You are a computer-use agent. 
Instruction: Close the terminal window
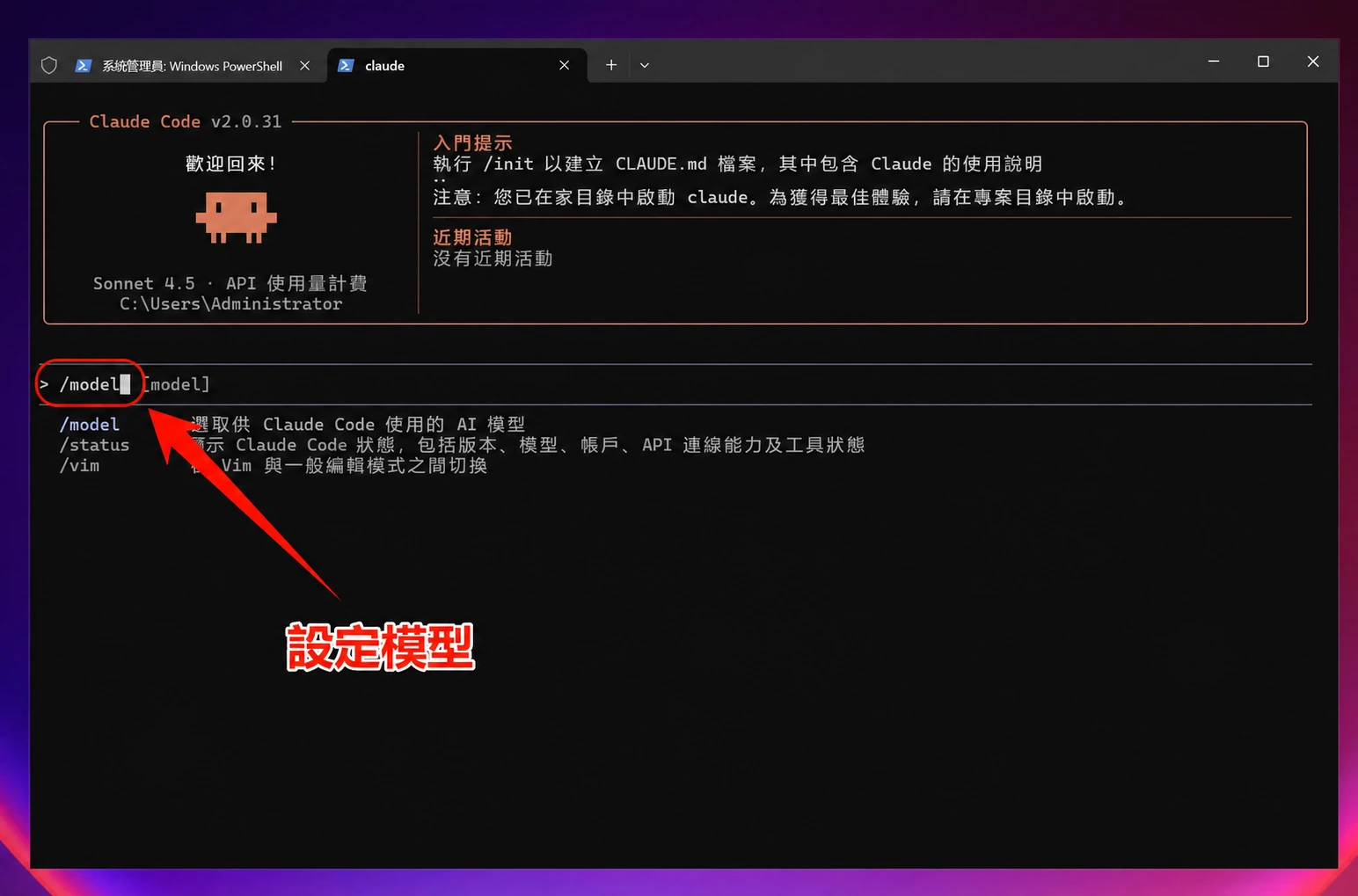(x=1313, y=62)
